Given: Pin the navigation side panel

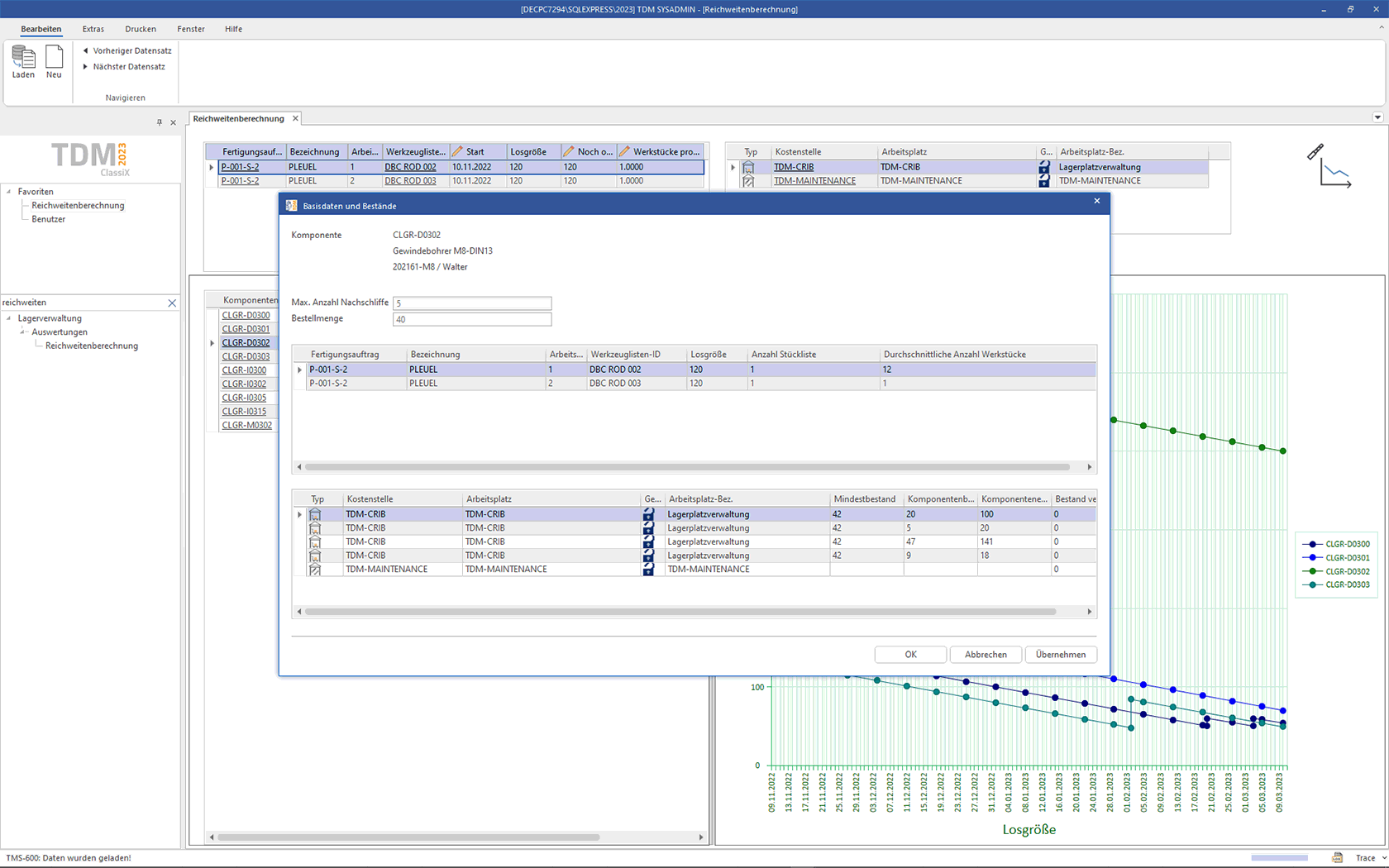Looking at the screenshot, I should [160, 122].
